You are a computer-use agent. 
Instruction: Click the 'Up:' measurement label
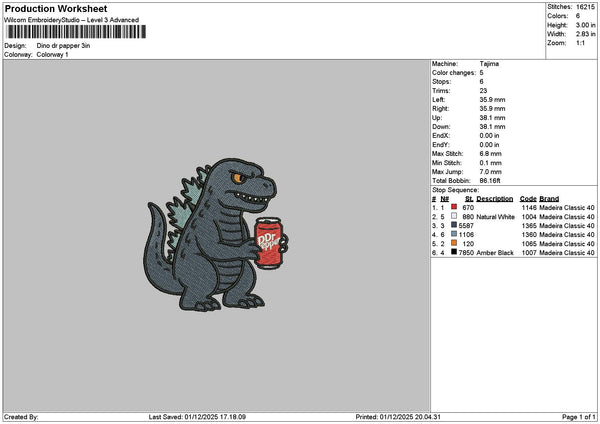[437, 118]
